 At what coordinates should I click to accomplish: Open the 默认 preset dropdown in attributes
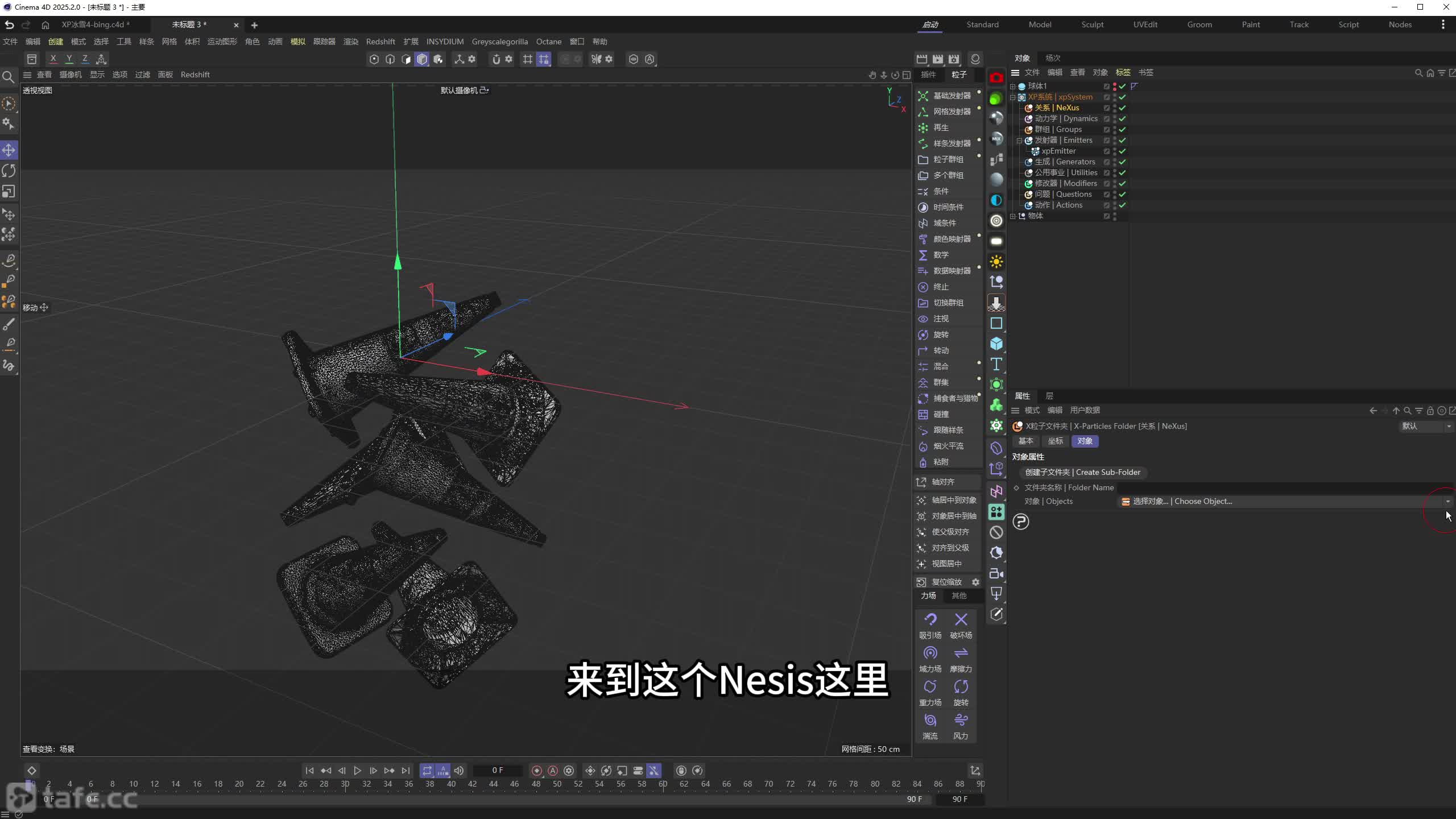1426,426
